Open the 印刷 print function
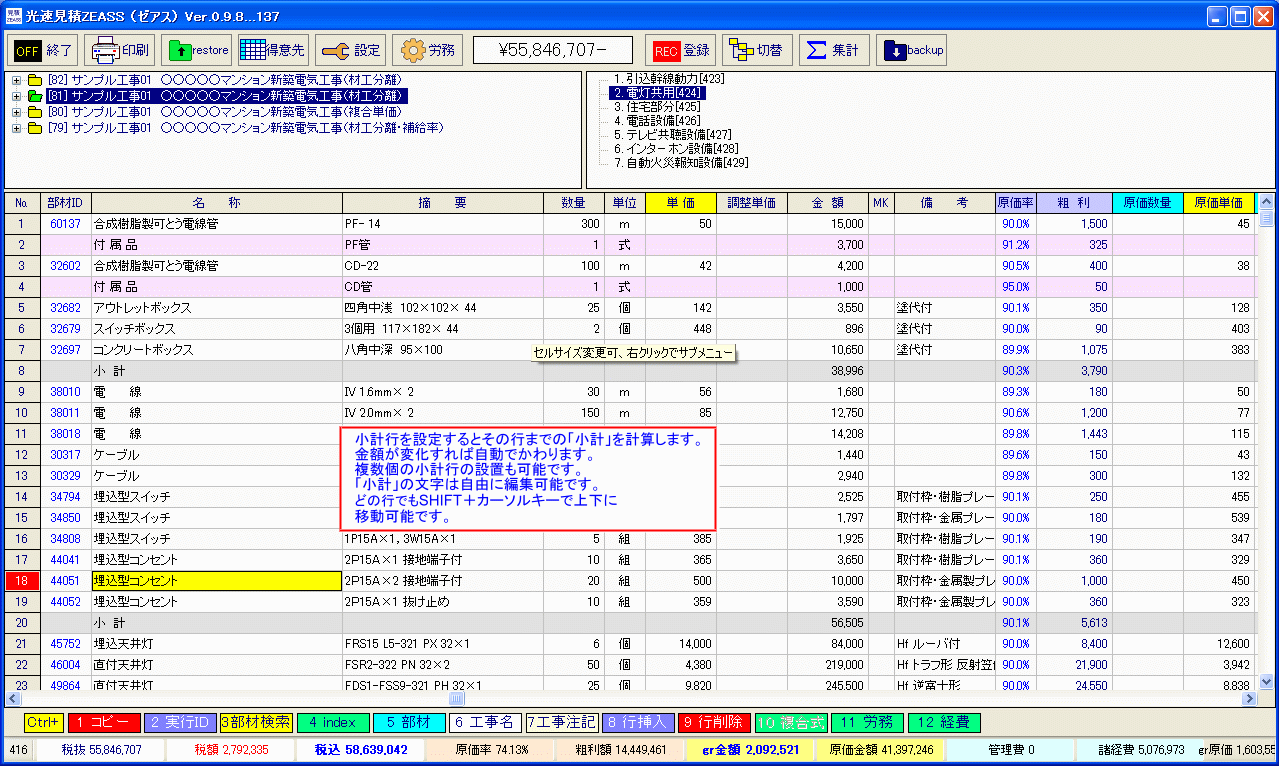Screen dimensions: 1279x766 tap(119, 50)
